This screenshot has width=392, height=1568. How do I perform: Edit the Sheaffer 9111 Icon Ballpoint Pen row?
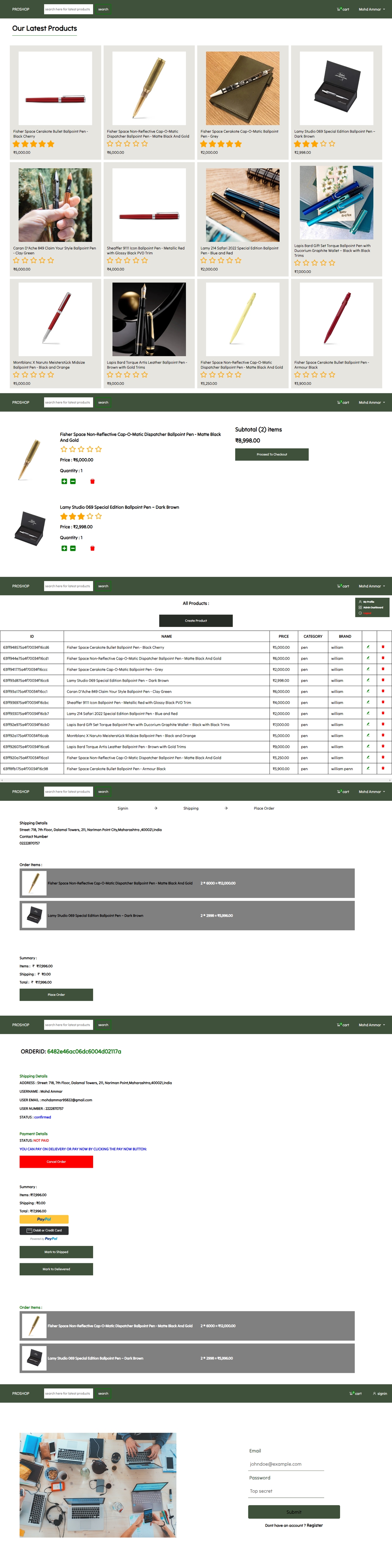[368, 702]
